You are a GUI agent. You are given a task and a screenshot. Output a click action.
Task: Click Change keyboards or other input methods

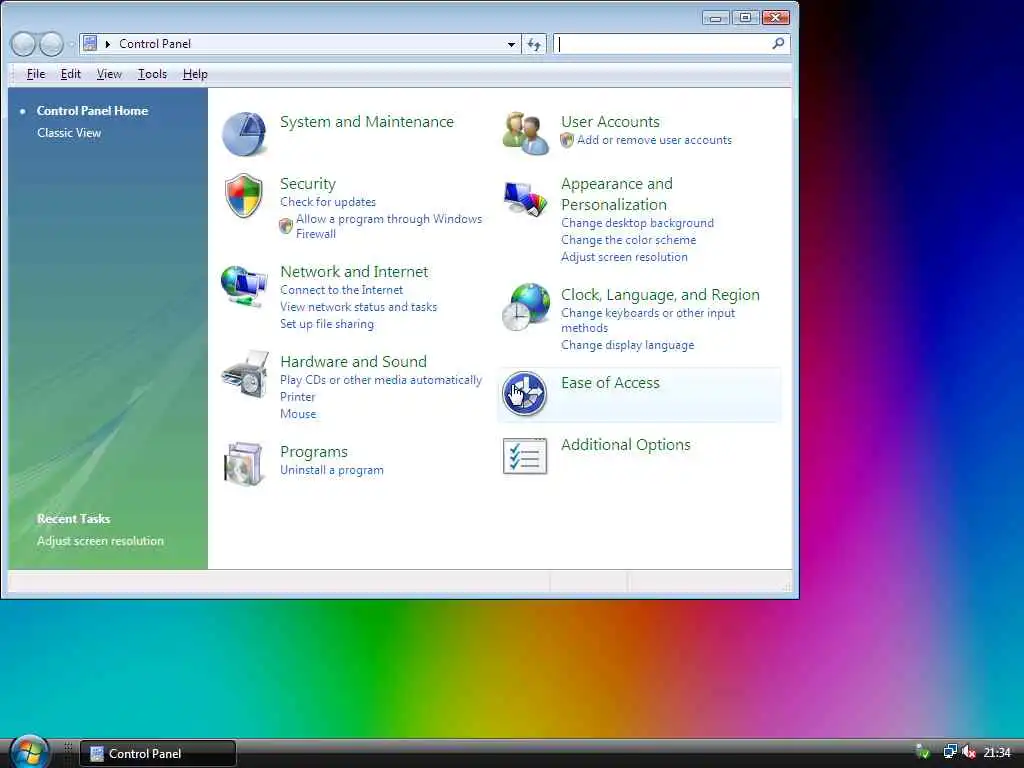(x=648, y=320)
